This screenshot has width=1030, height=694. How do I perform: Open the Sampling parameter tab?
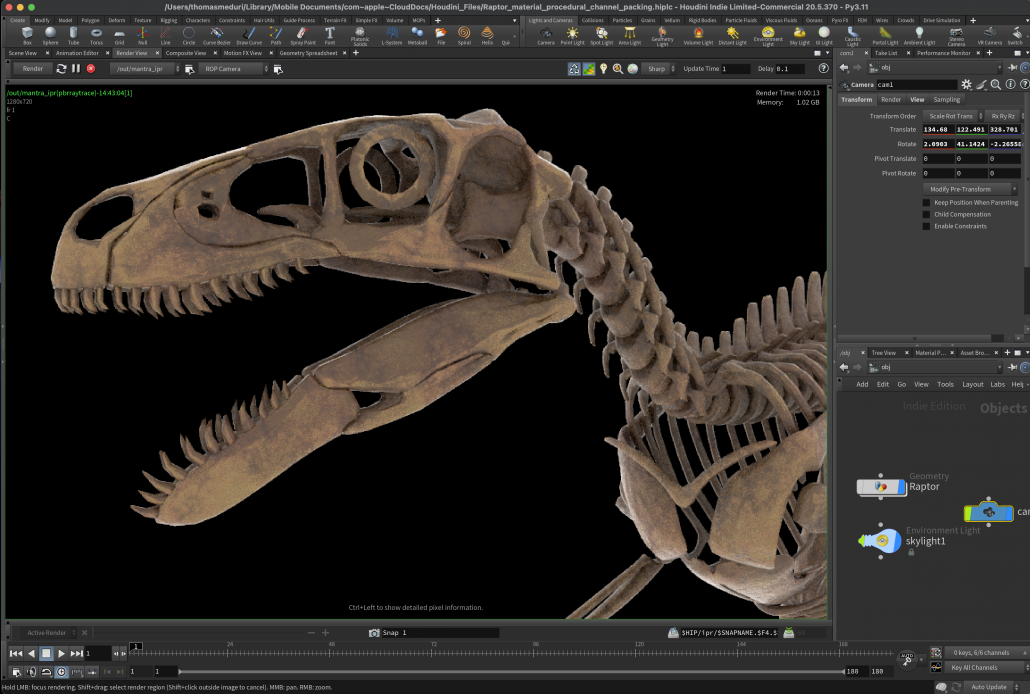click(x=946, y=100)
